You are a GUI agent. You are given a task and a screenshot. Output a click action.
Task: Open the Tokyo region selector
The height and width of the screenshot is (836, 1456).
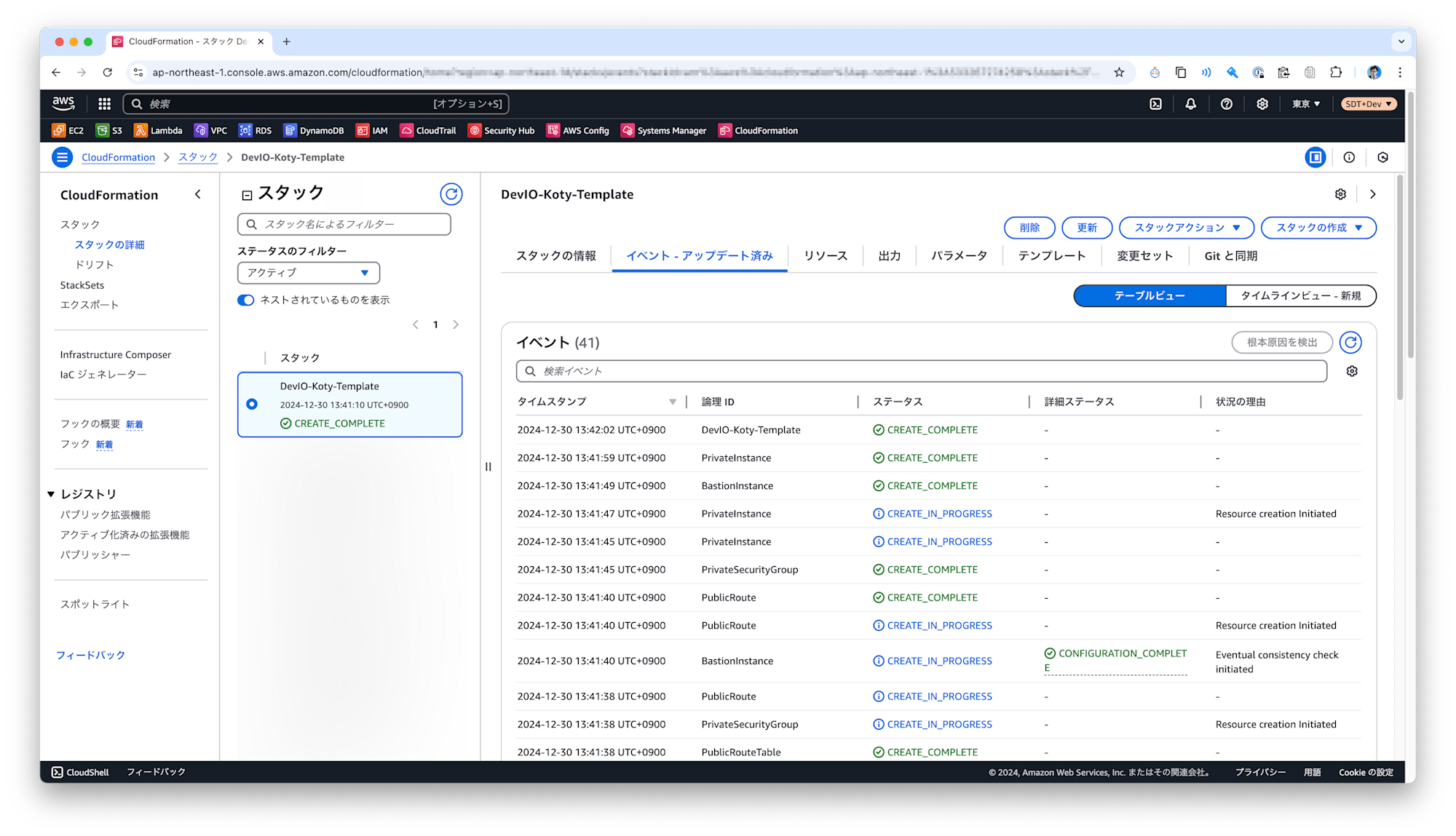(1306, 104)
